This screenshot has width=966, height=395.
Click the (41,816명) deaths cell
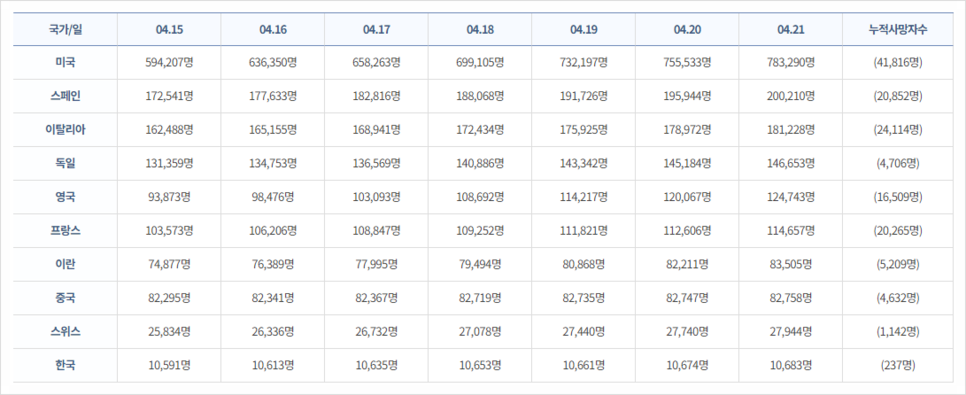point(898,62)
